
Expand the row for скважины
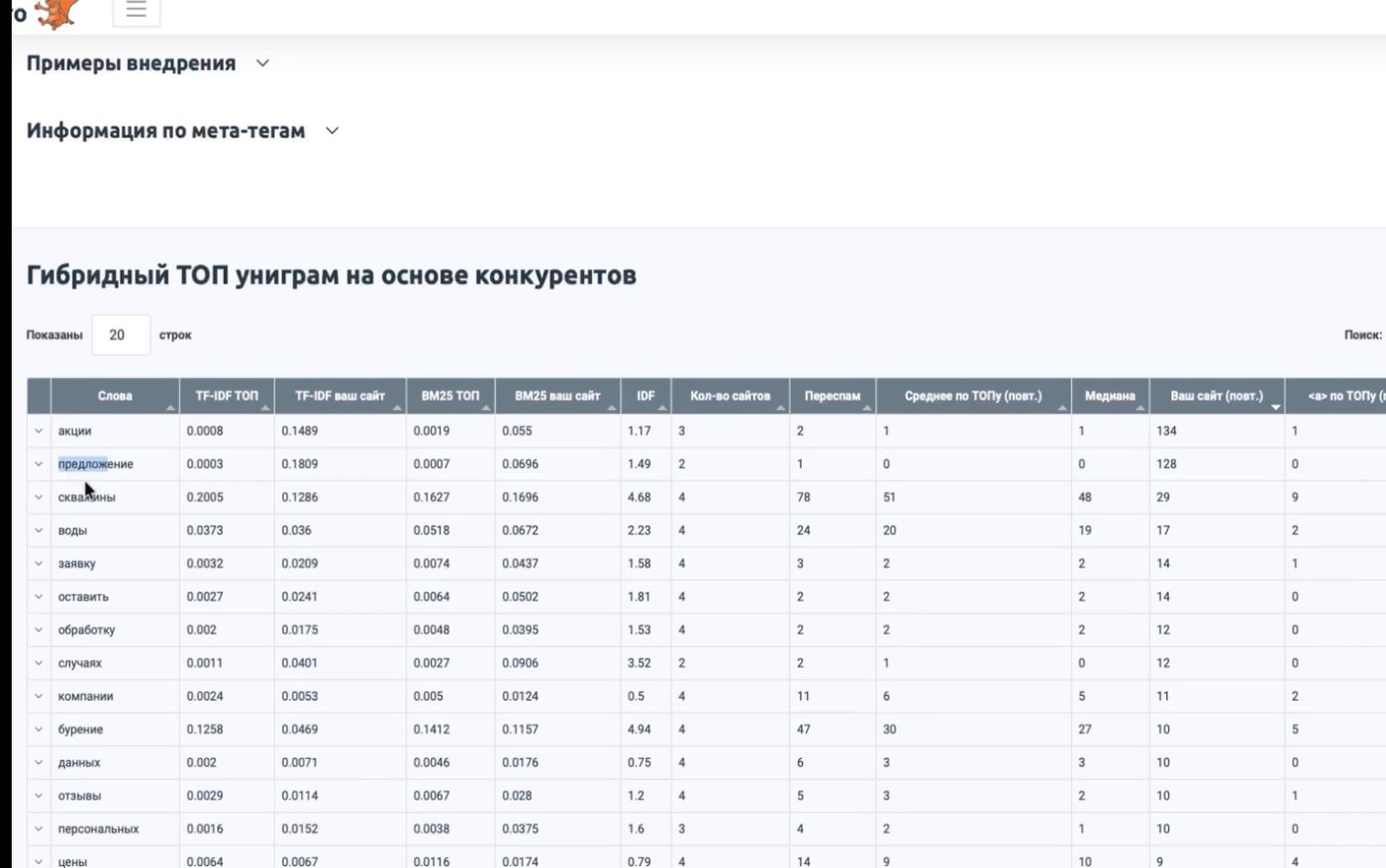(39, 497)
